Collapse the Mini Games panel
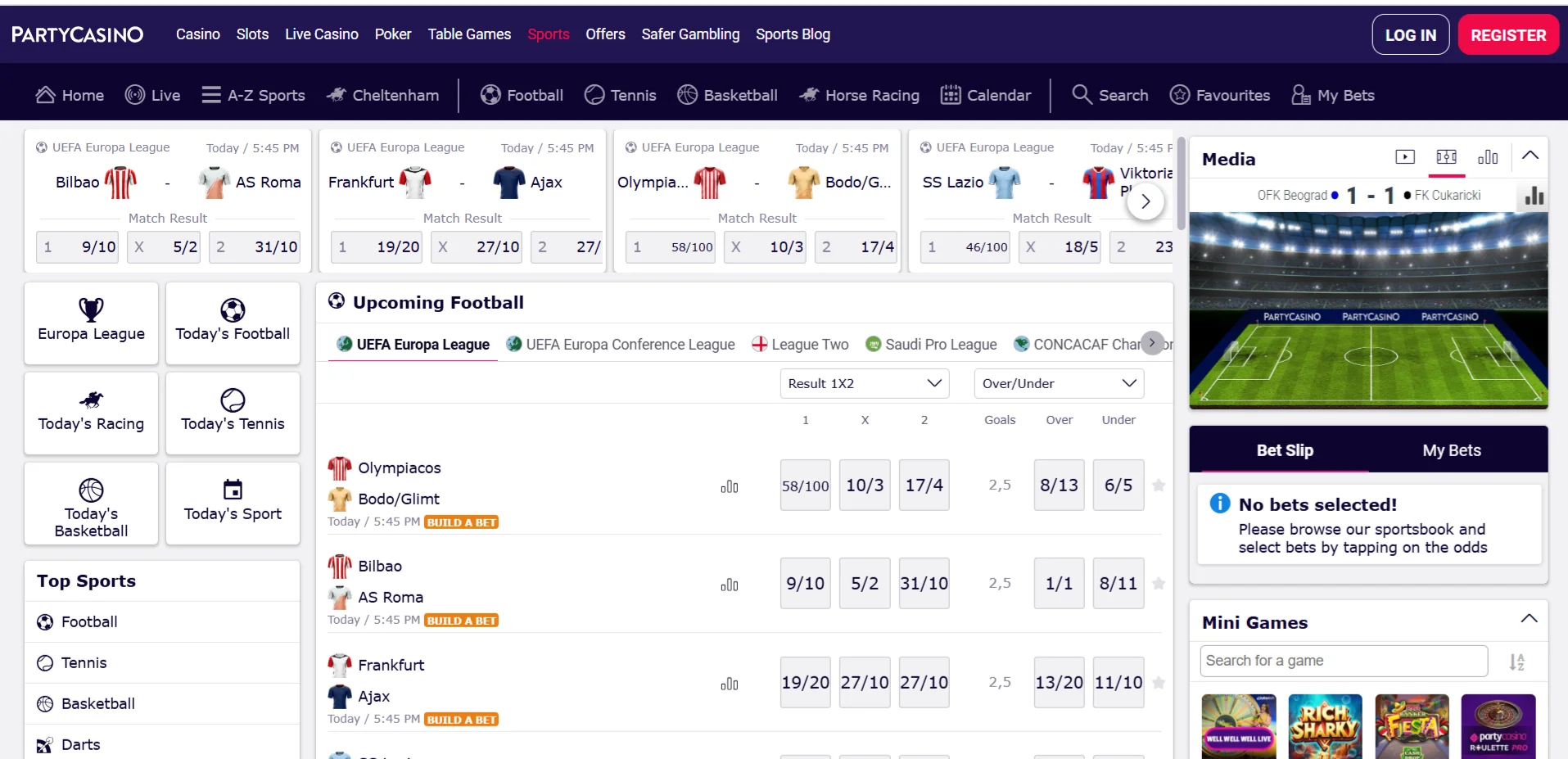 click(1529, 619)
